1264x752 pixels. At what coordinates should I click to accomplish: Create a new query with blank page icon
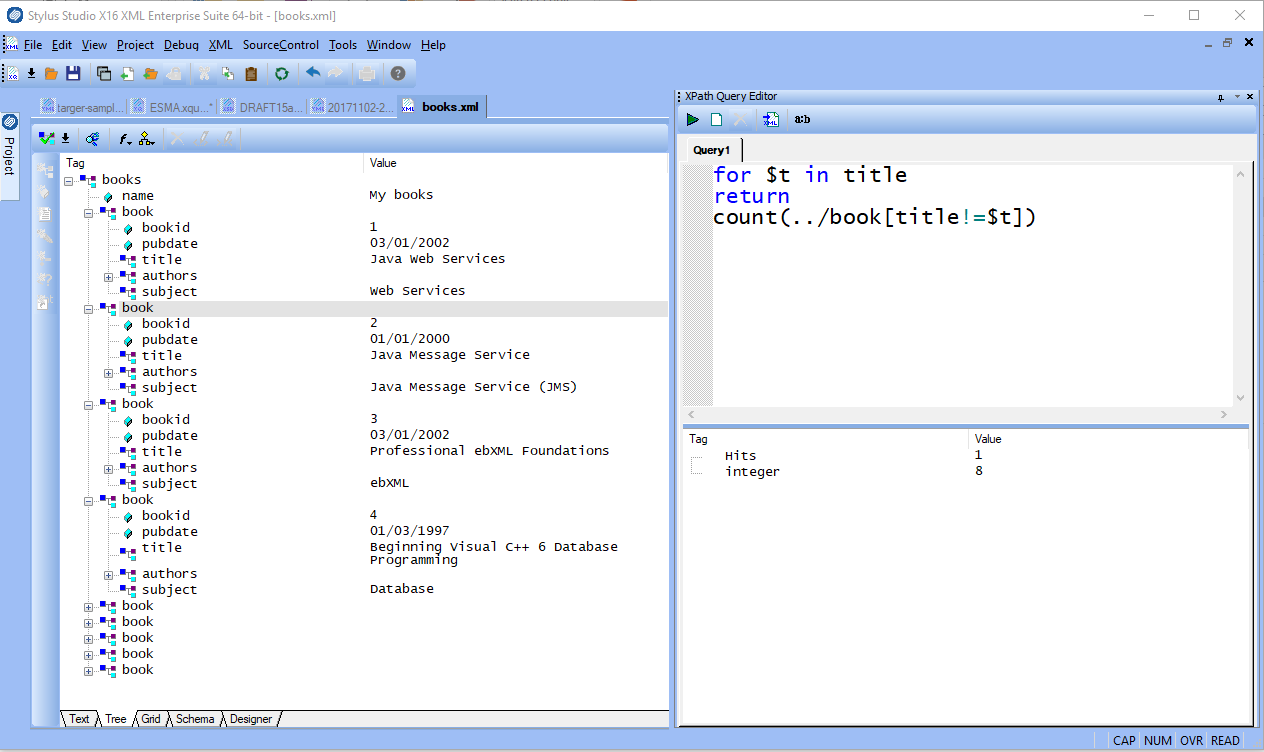coord(717,120)
